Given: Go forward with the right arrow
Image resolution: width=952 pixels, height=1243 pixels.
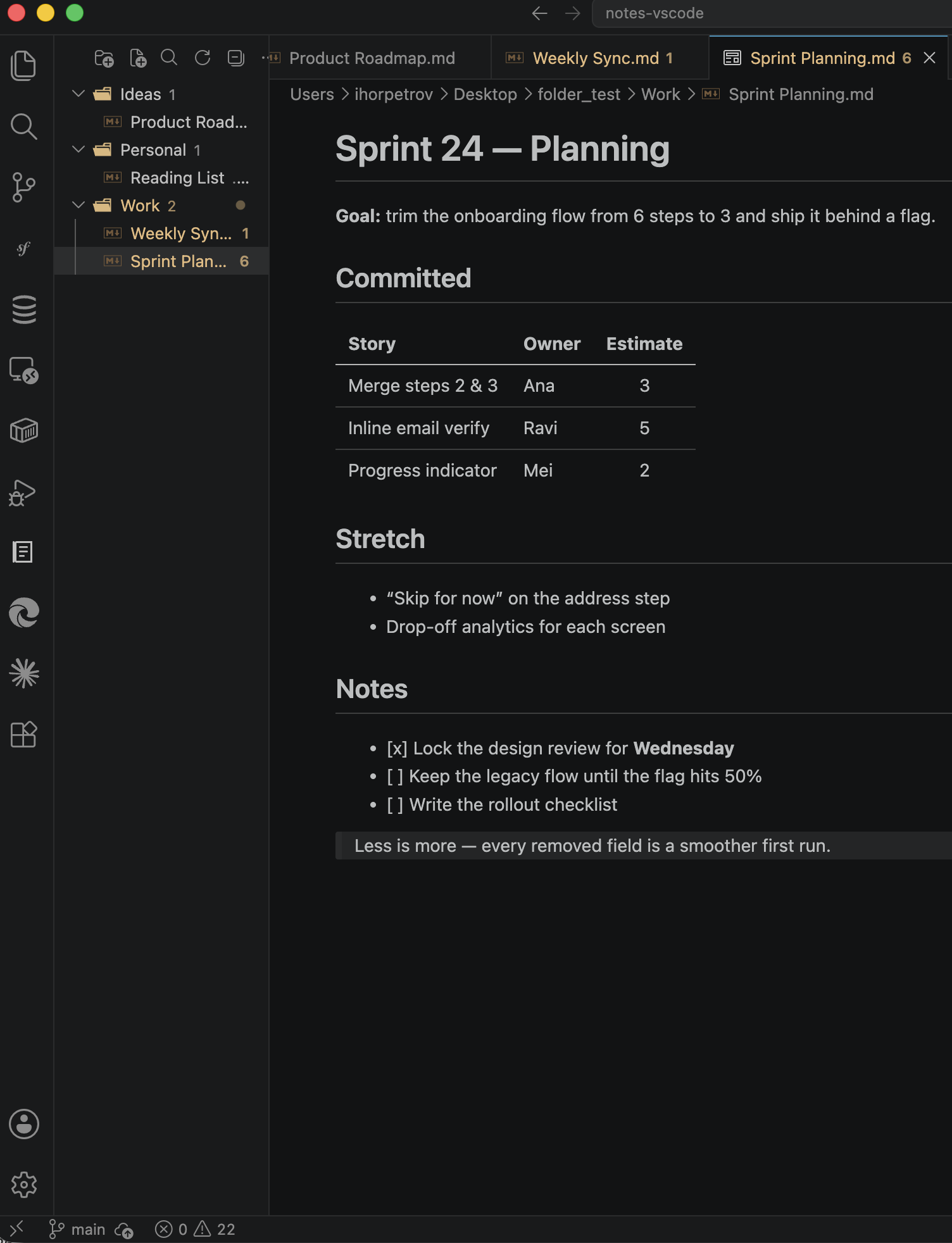Looking at the screenshot, I should pos(572,13).
